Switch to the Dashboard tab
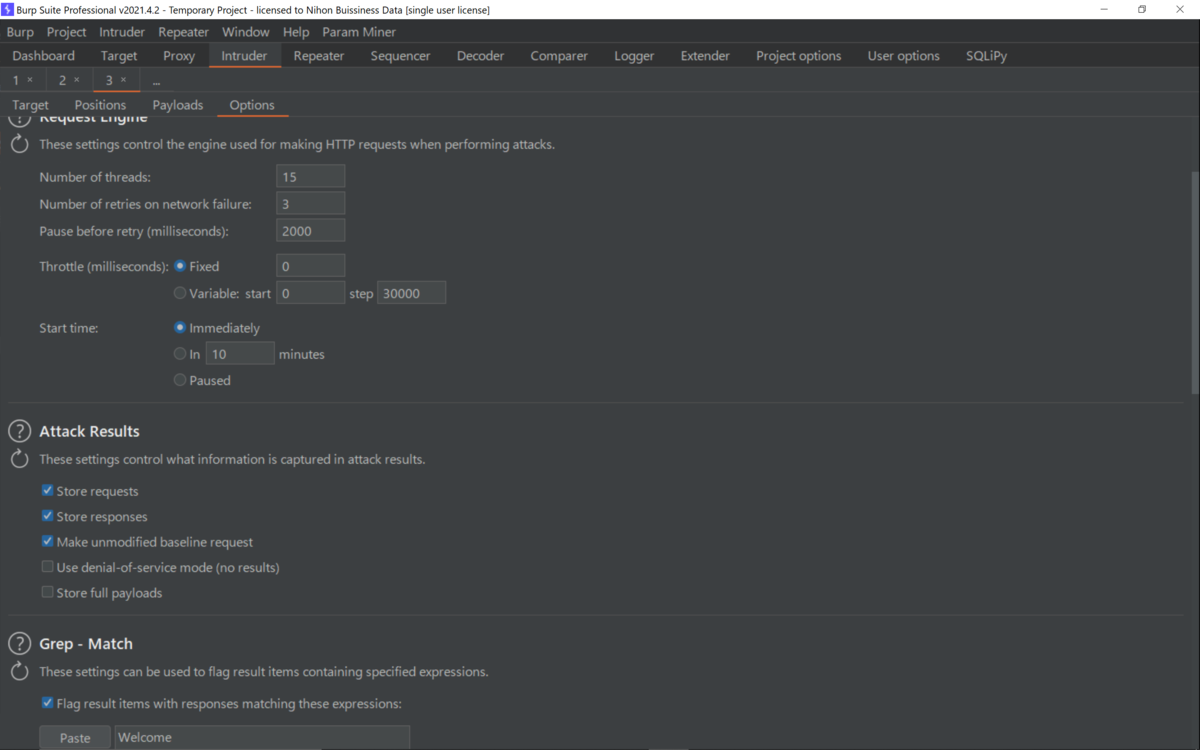The image size is (1200, 750). pyautogui.click(x=44, y=56)
